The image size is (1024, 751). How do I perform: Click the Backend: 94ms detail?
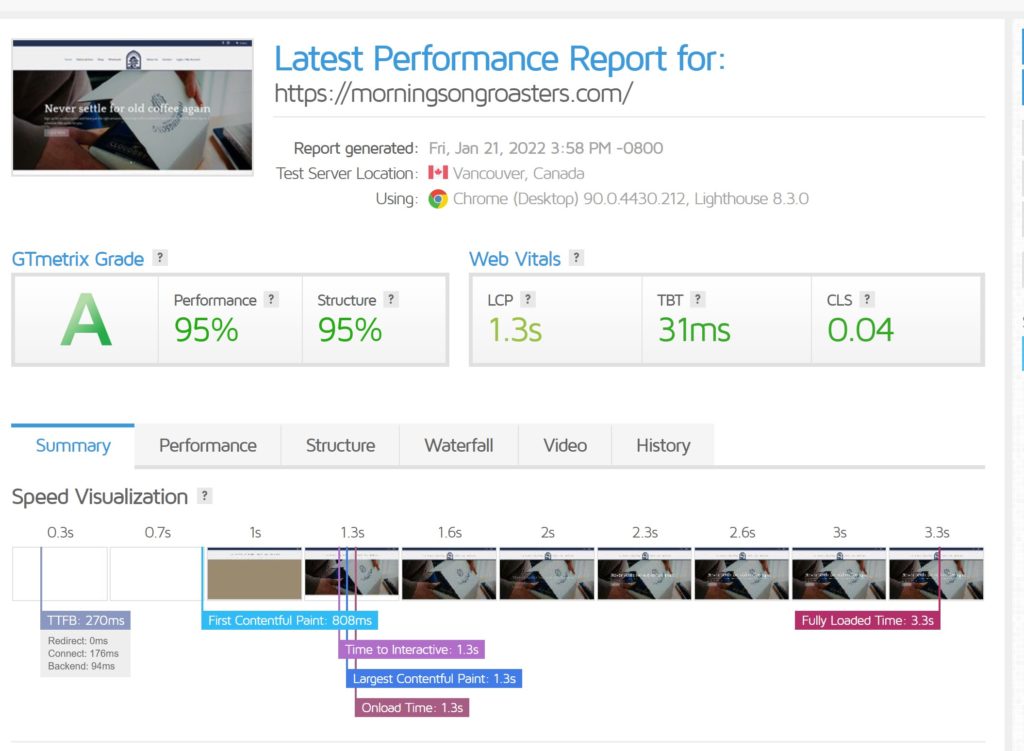tap(81, 666)
